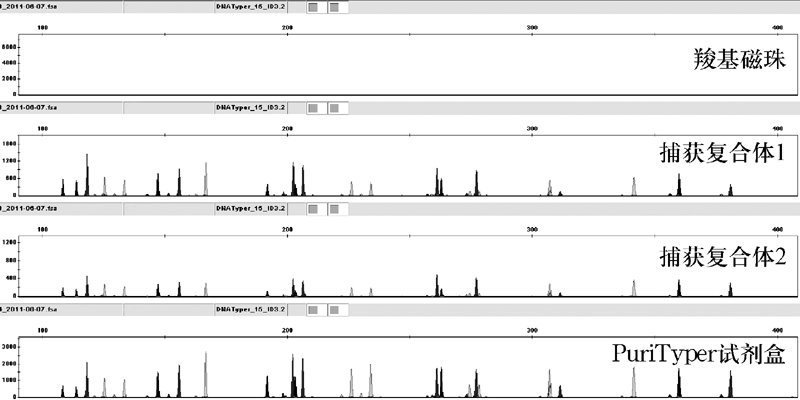Click right gray square icon above 捕获复合体2 panel
This screenshot has height=400, width=800.
pos(334,209)
